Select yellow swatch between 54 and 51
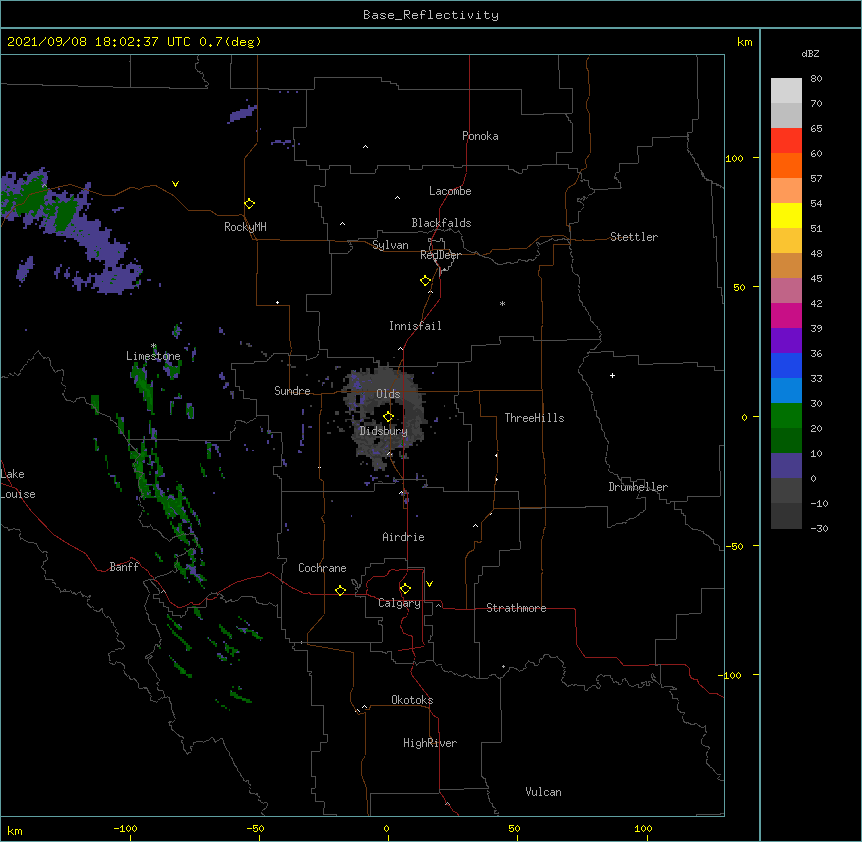862x842 pixels. (786, 215)
